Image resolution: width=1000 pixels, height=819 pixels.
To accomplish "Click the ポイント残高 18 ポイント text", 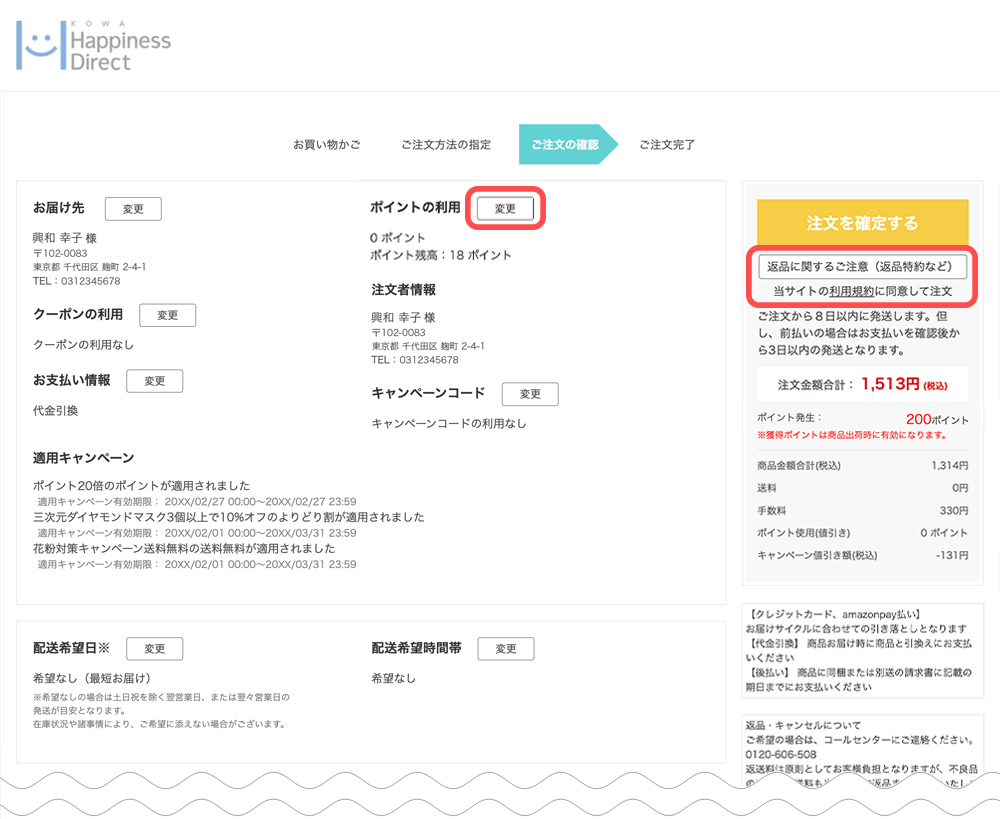I will (x=440, y=255).
